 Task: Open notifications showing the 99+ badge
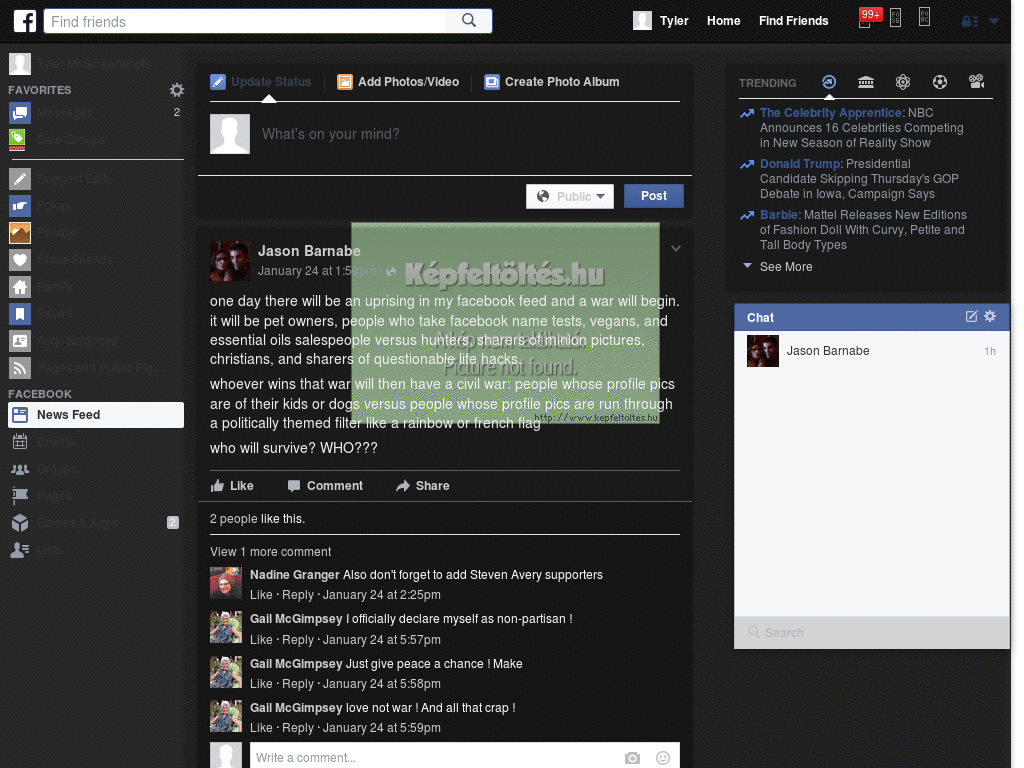coord(868,18)
